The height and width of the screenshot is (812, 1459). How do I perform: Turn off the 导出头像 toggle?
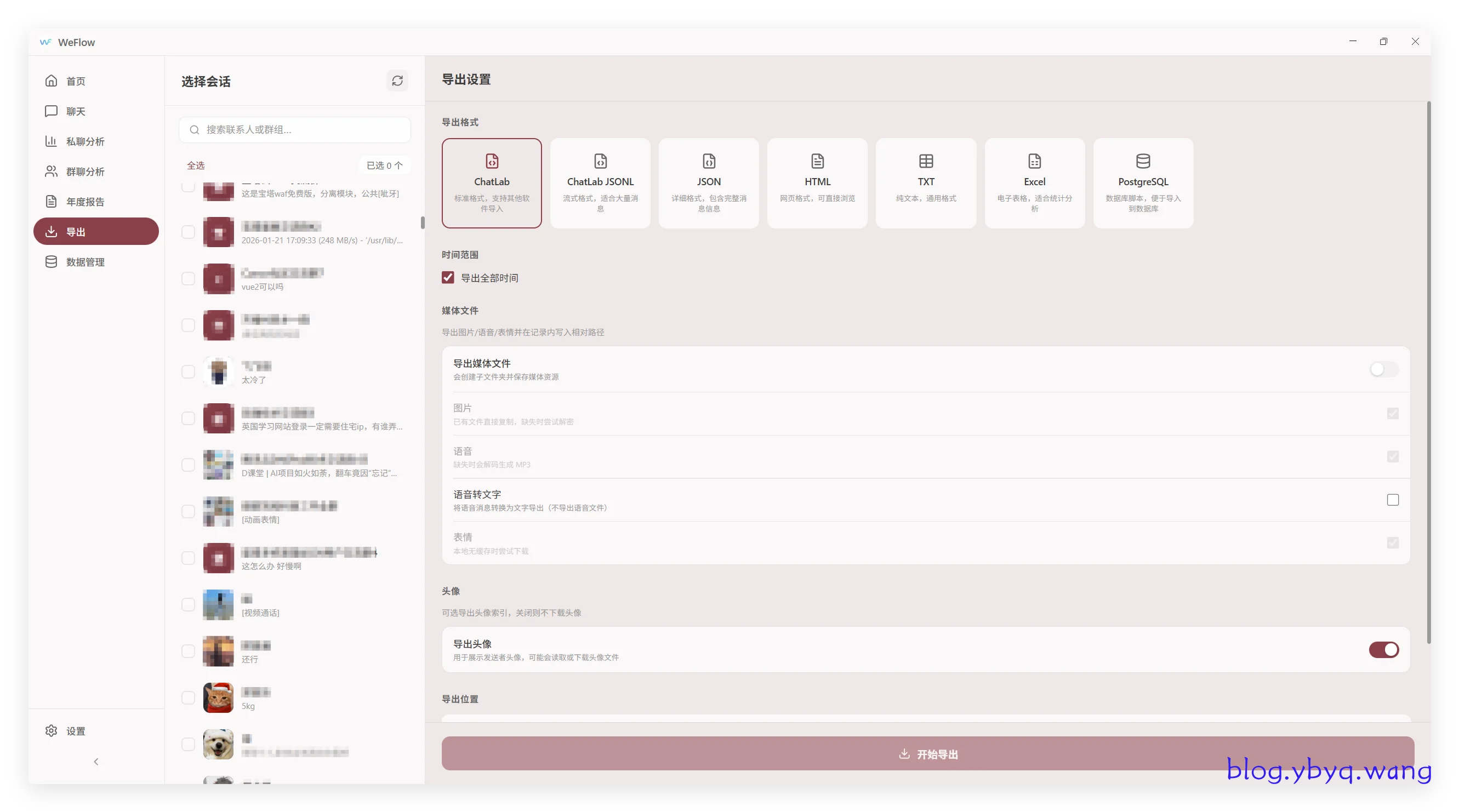1383,649
